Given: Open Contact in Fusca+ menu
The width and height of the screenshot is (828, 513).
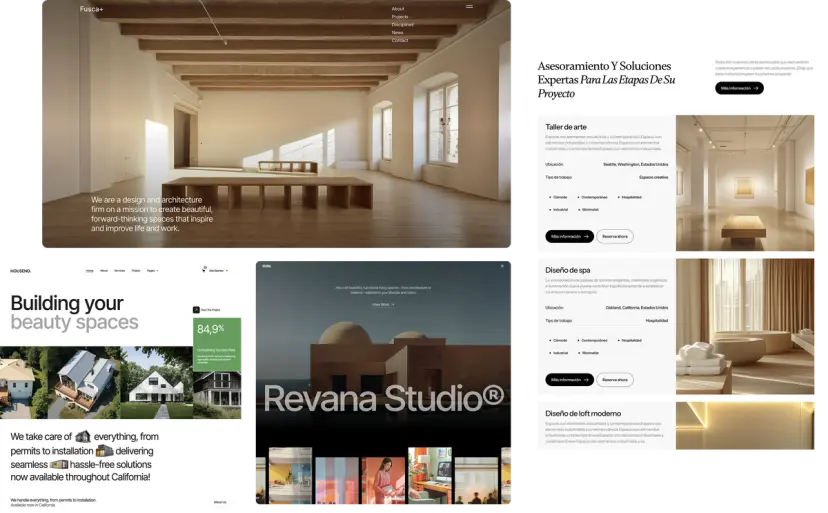Looking at the screenshot, I should click(x=400, y=41).
